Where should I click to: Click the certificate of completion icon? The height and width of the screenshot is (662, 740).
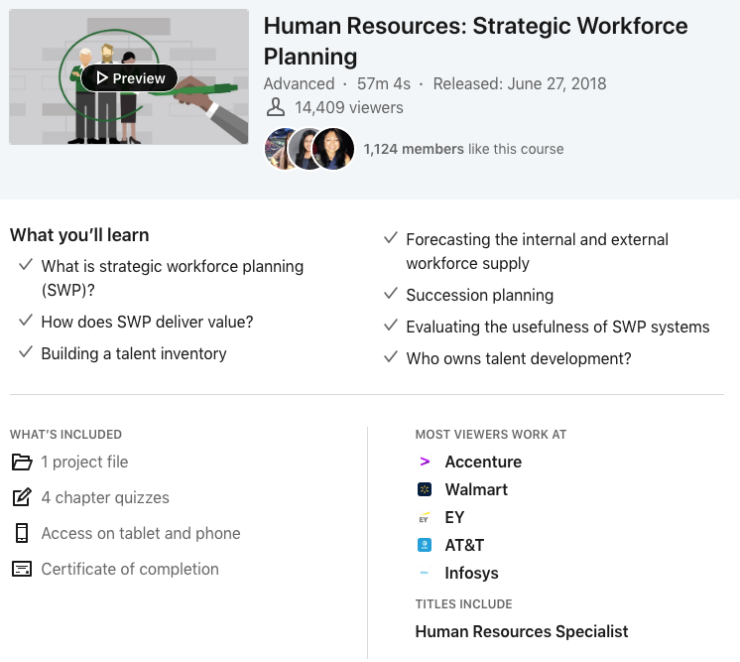[21, 569]
